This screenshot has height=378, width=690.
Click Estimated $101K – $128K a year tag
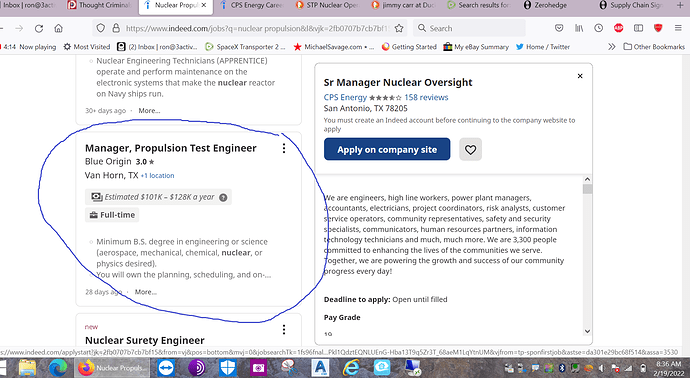[158, 197]
